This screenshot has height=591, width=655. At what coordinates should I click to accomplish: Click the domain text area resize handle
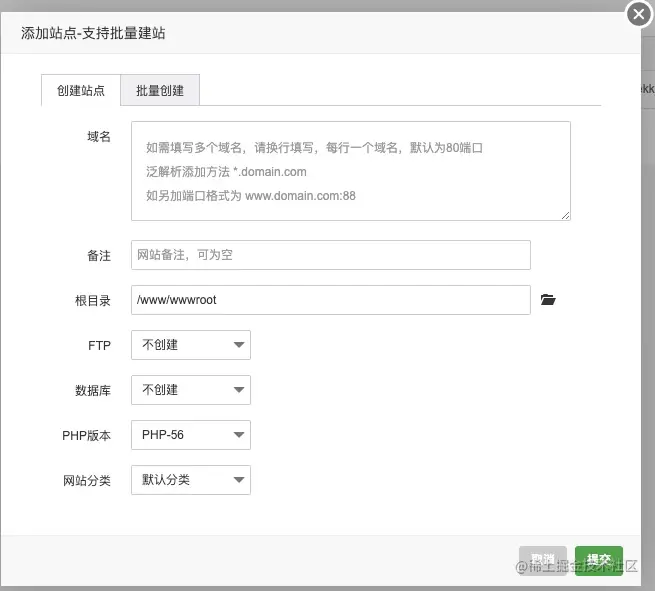[566, 216]
